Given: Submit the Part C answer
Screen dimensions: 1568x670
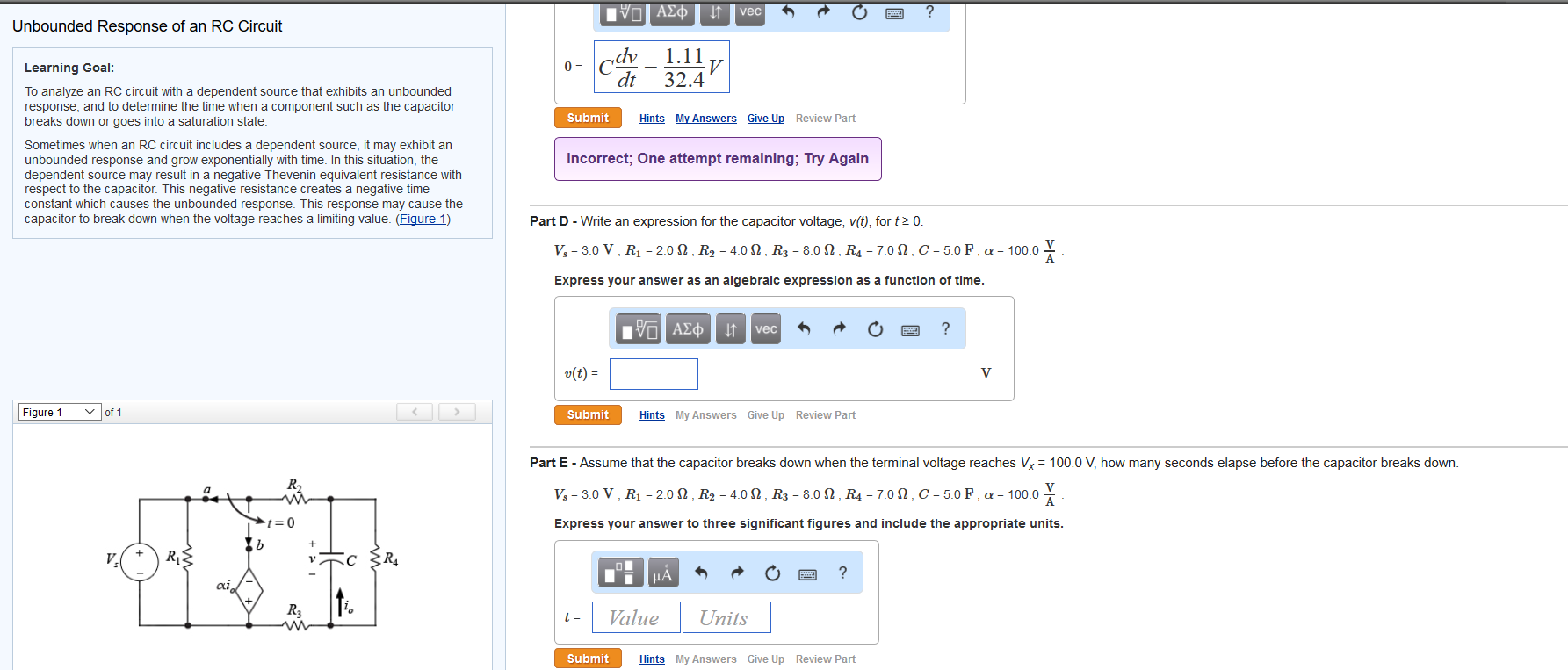Looking at the screenshot, I should click(x=588, y=118).
